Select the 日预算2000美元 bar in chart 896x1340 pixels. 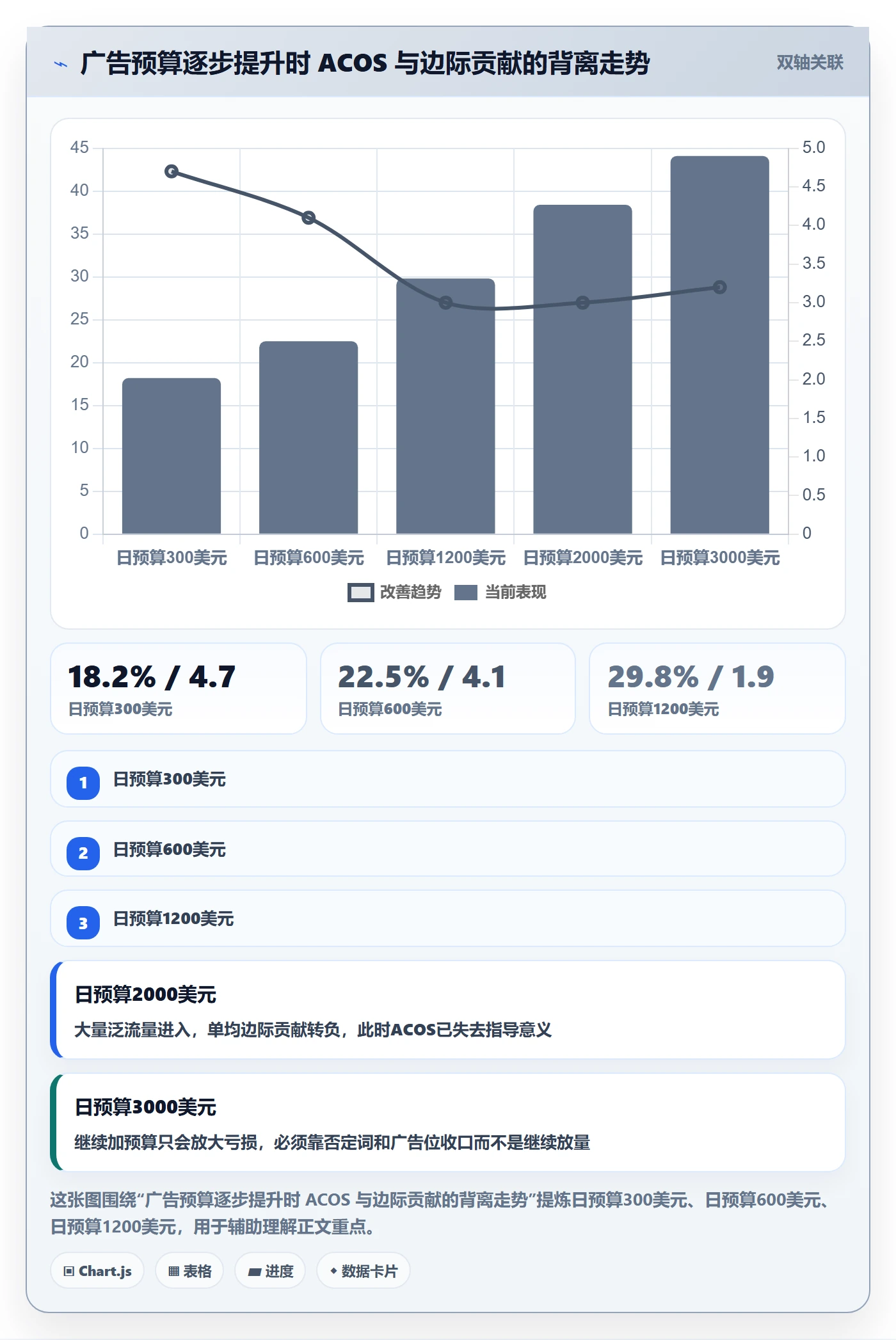click(582, 369)
